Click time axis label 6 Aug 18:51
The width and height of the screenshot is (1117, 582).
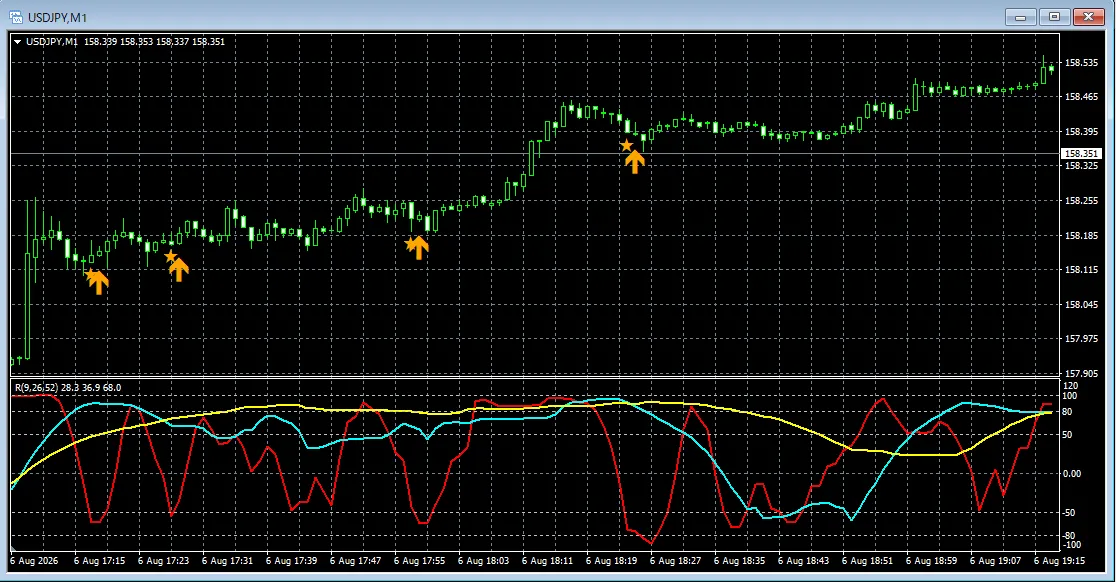pyautogui.click(x=868, y=561)
